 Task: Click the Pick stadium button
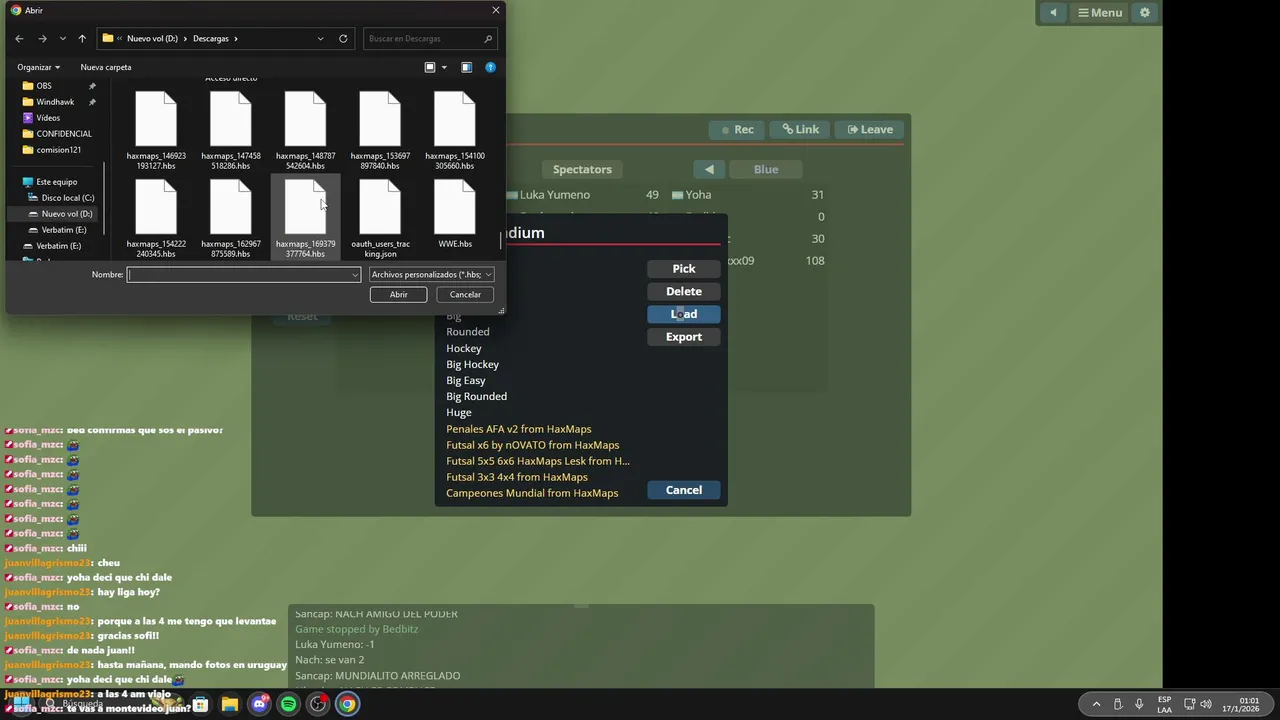click(x=684, y=268)
